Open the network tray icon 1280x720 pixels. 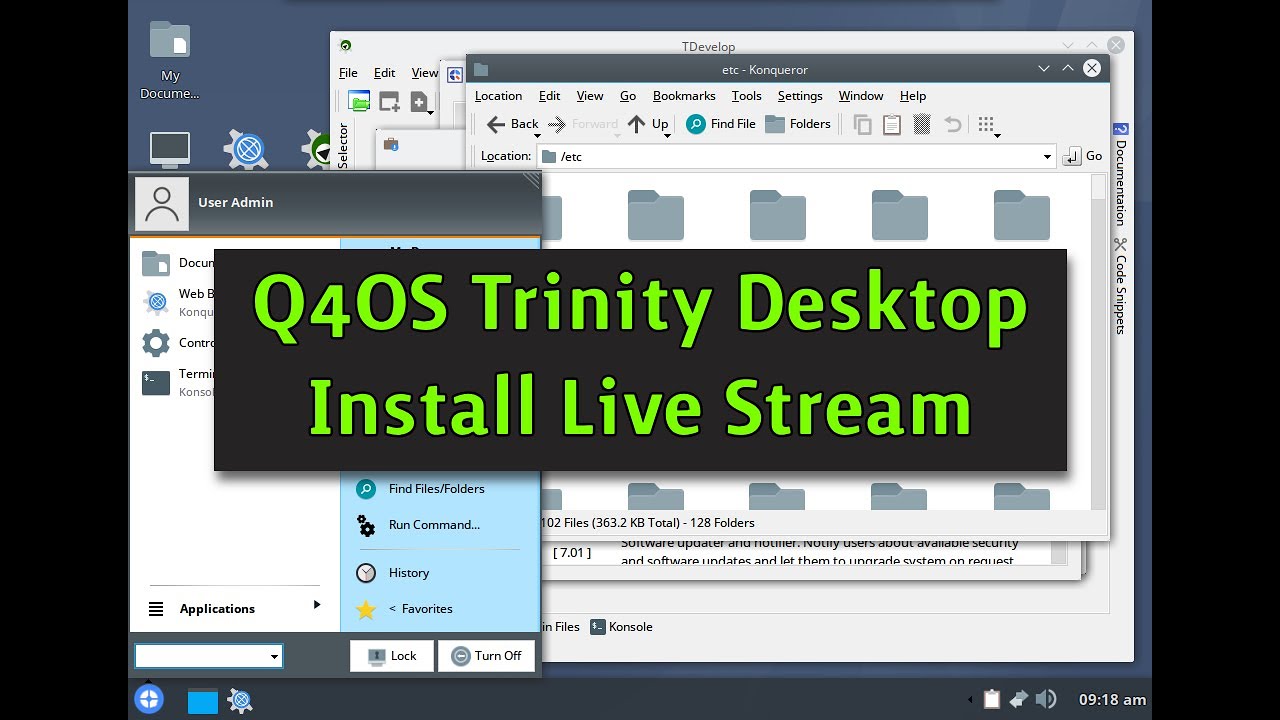click(1019, 699)
